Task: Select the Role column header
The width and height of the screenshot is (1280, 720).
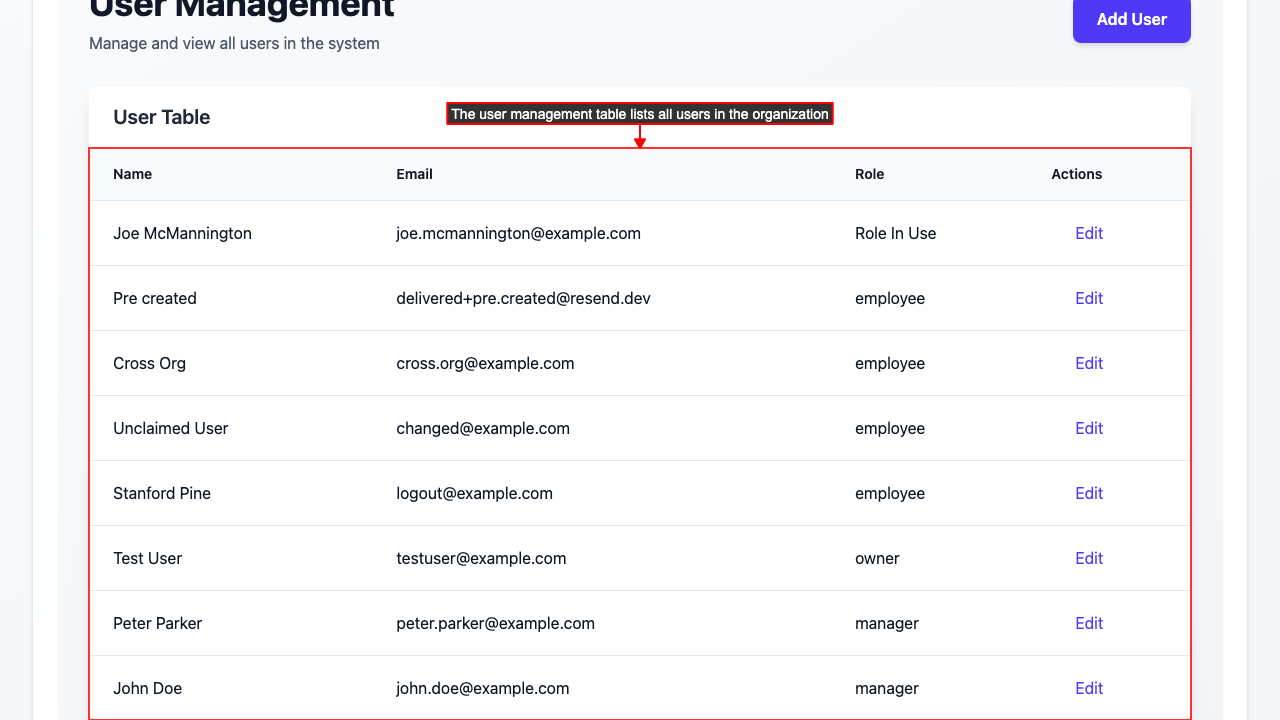Action: point(869,174)
